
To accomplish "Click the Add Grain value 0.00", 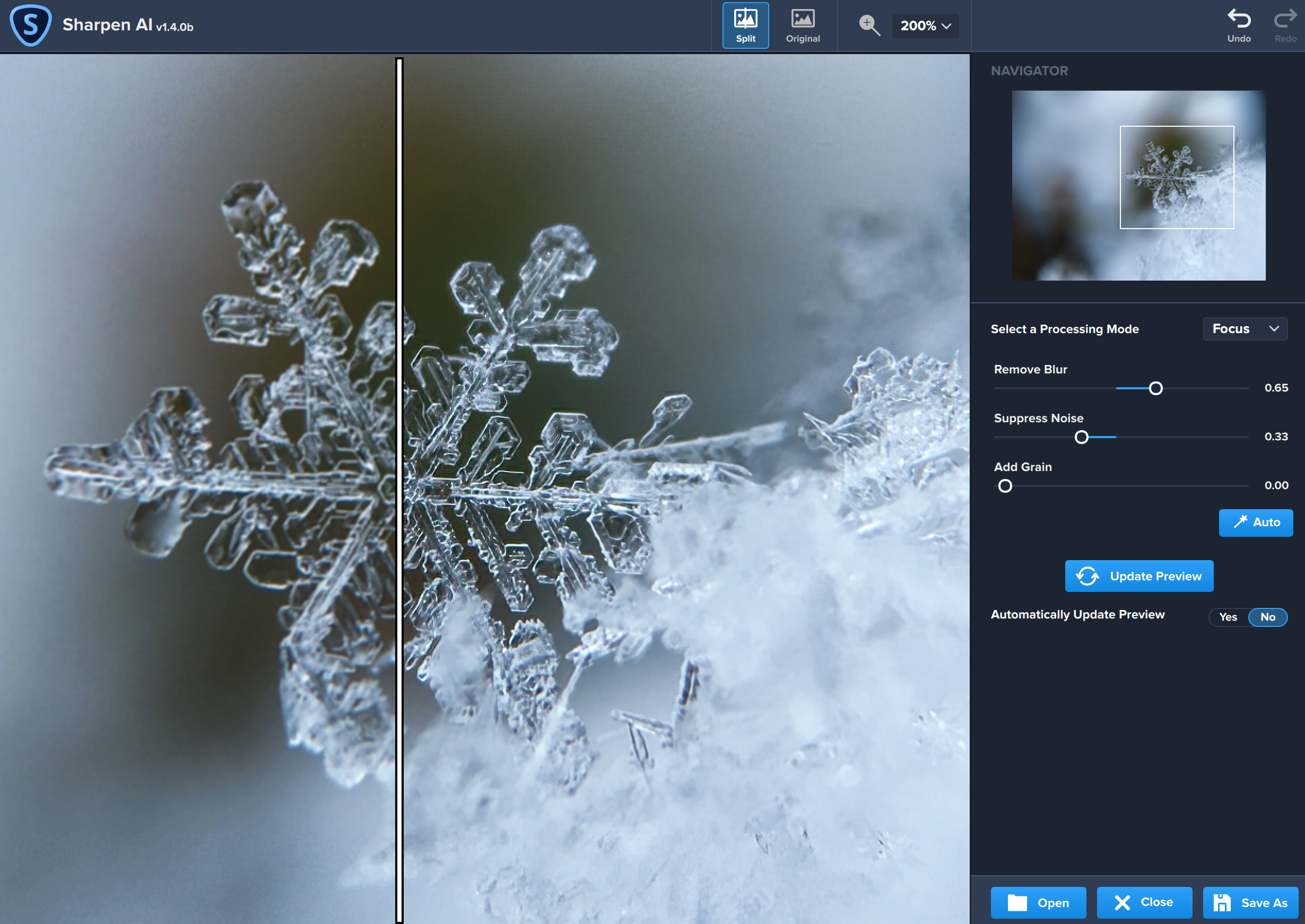I will point(1276,485).
